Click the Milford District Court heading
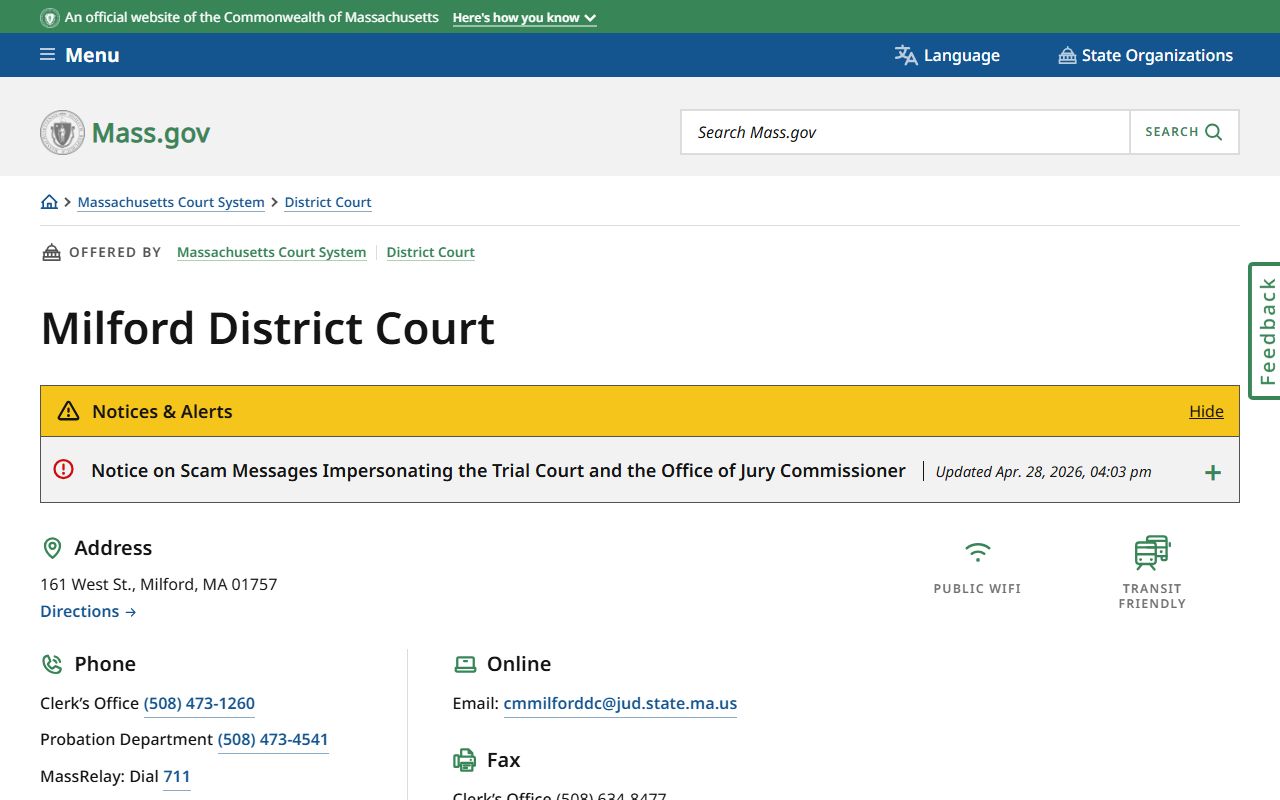 pos(268,328)
